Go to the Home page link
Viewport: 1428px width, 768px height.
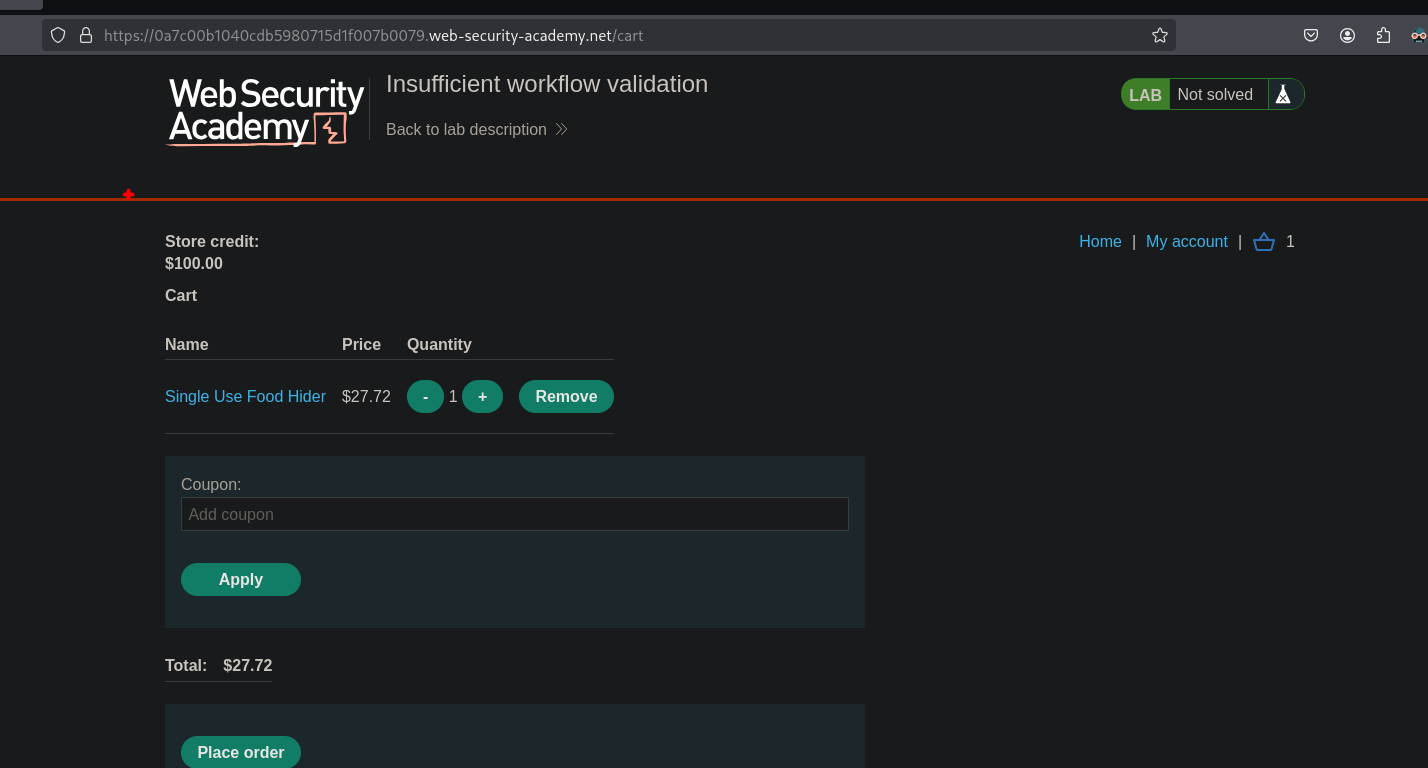pos(1100,242)
